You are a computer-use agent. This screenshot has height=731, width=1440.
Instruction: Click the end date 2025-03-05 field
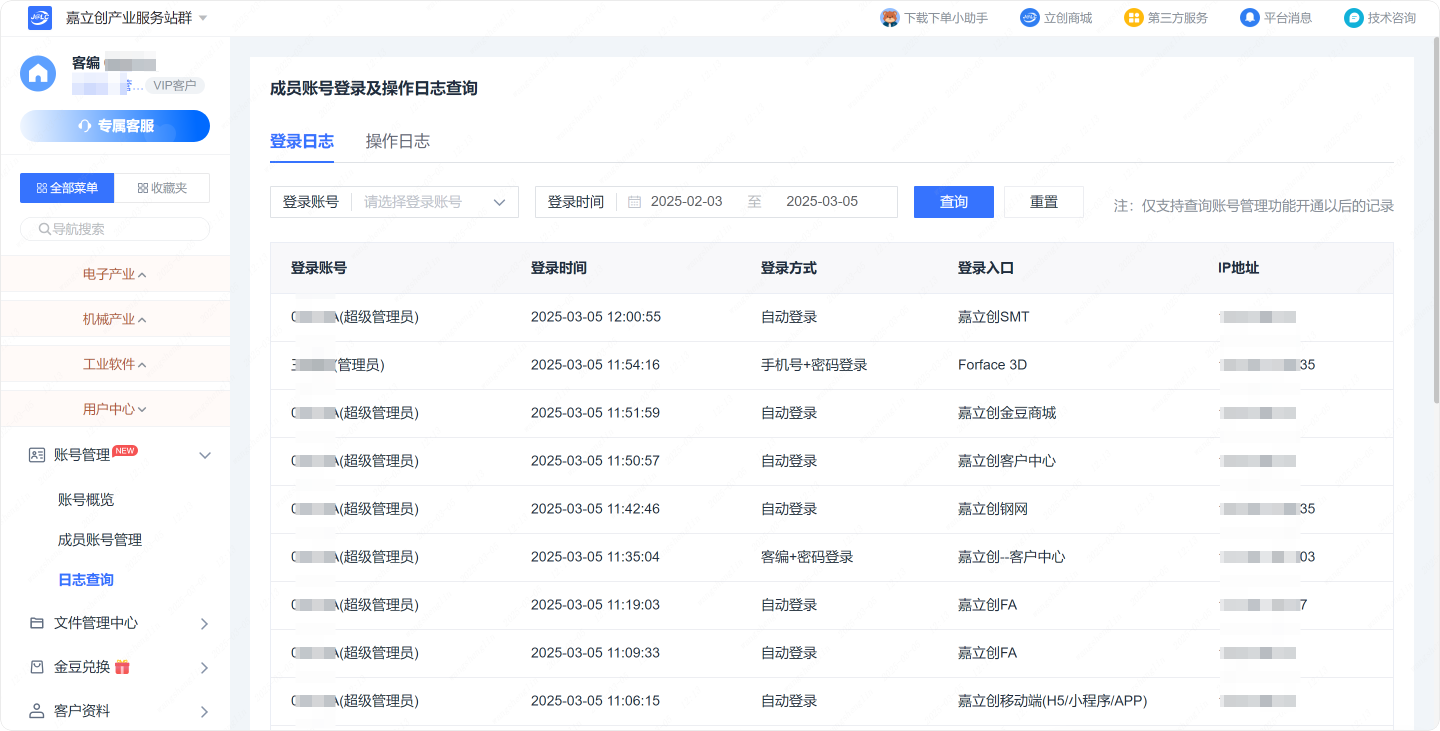click(x=822, y=202)
